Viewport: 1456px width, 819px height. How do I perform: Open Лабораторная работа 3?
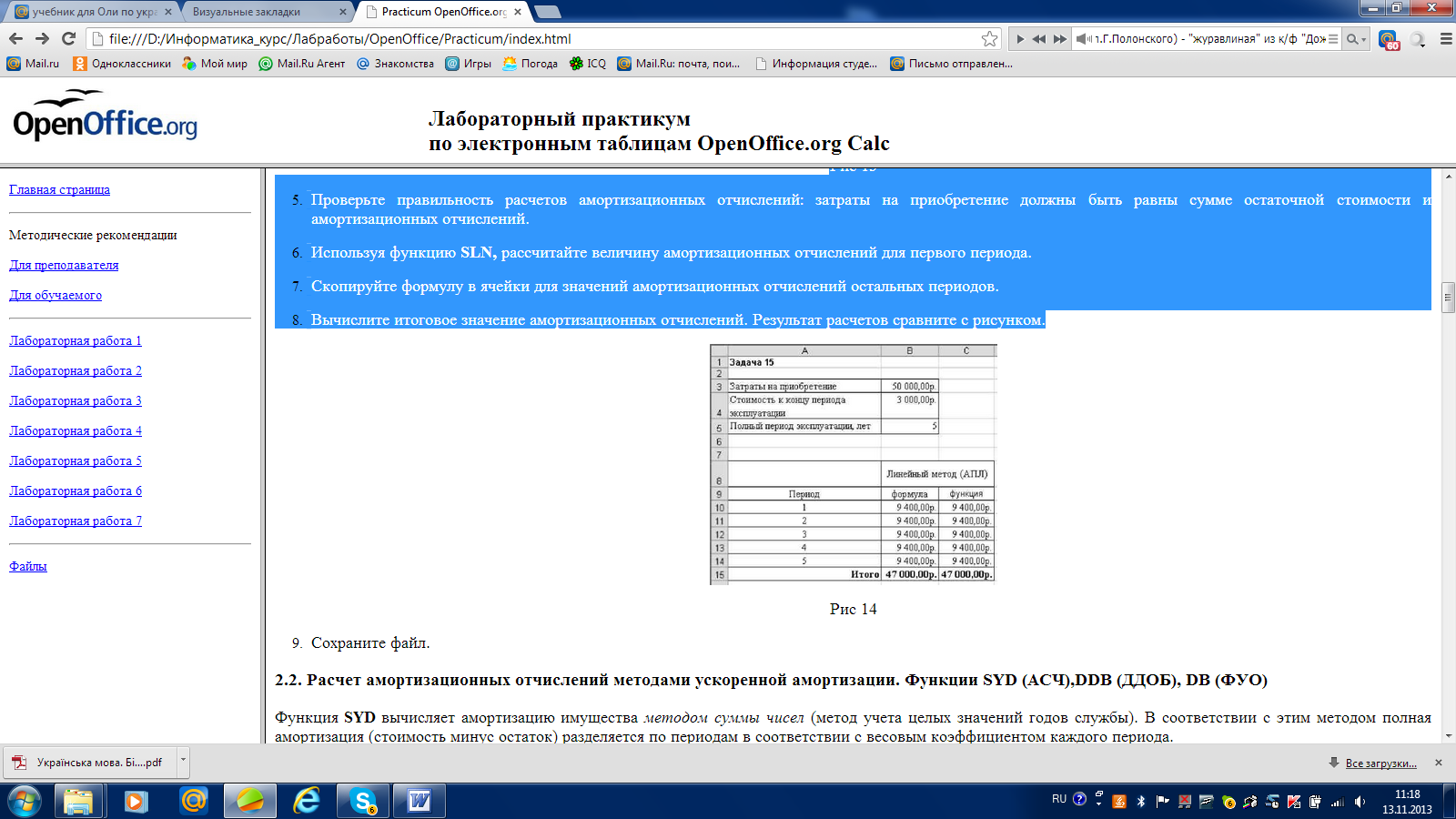(76, 400)
